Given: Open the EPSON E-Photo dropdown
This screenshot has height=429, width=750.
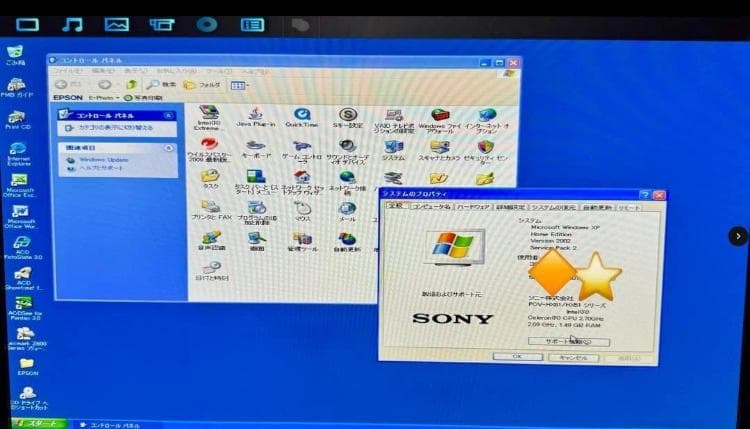Looking at the screenshot, I should coord(104,98).
